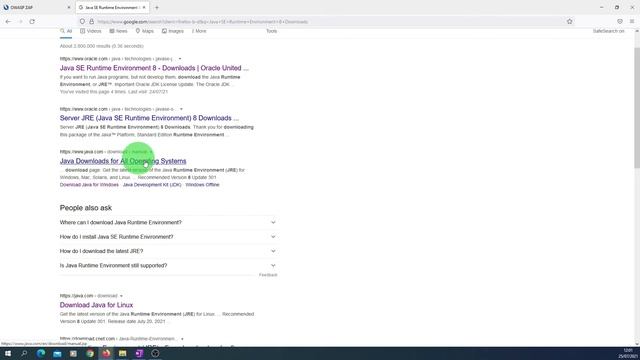Open Server JRE 8 Downloads result
The image size is (640, 360).
(149, 118)
